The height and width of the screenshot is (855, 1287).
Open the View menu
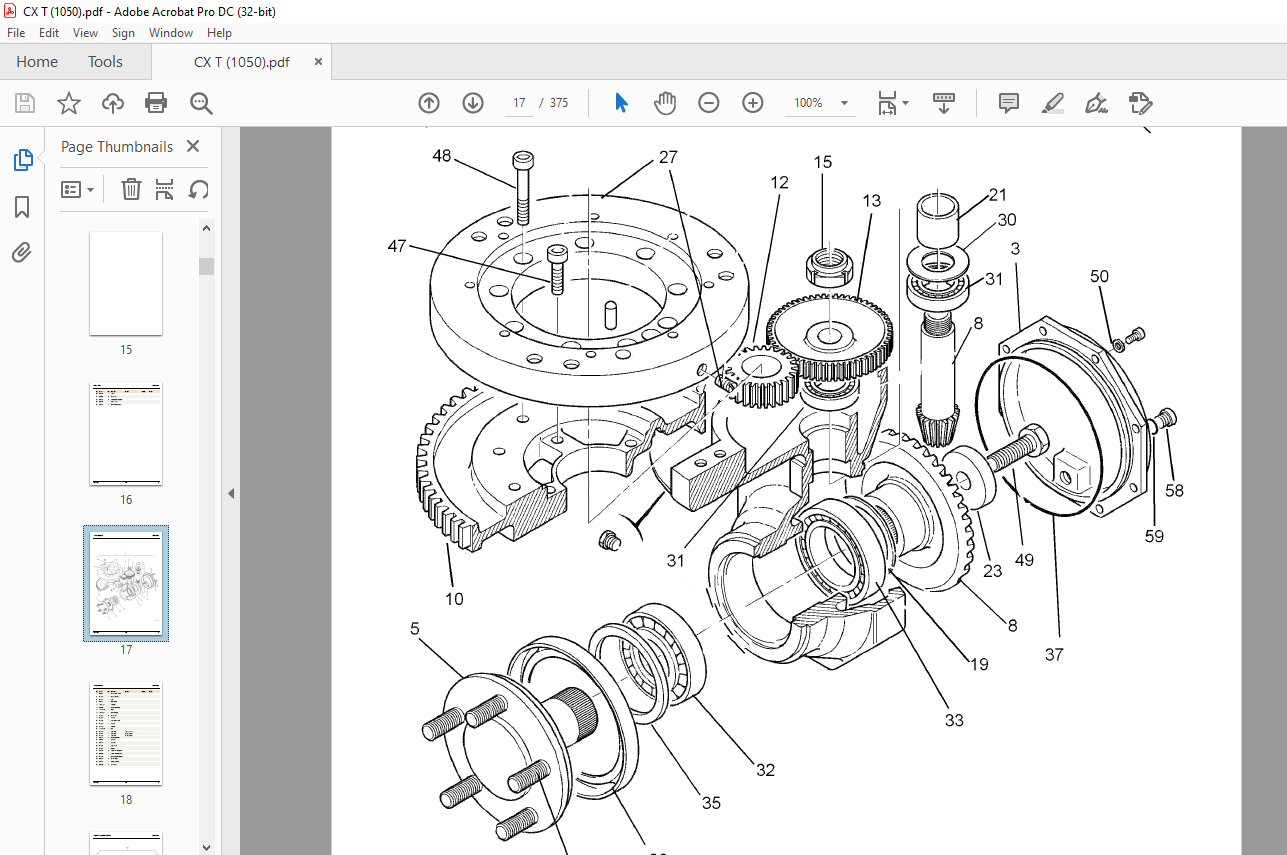click(x=86, y=33)
